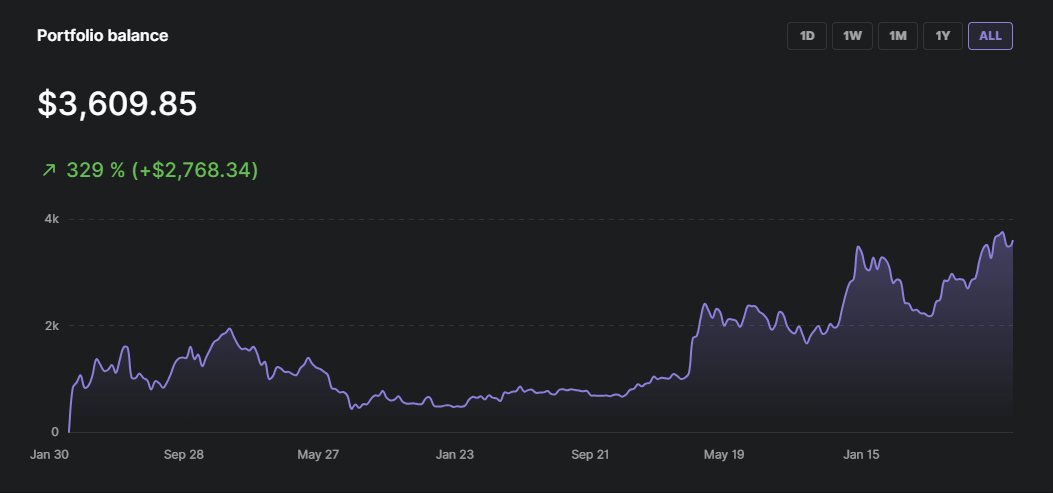Click the $3,609.85 balance amount
The height and width of the screenshot is (493, 1053).
117,104
